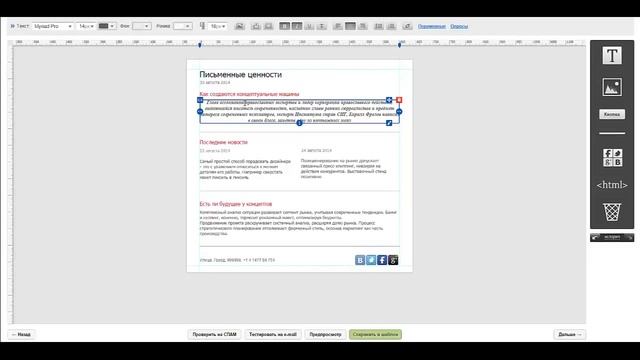Click the red heading Есть ли будущее у концептов
Image resolution: width=640 pixels, height=360 pixels.
point(236,204)
